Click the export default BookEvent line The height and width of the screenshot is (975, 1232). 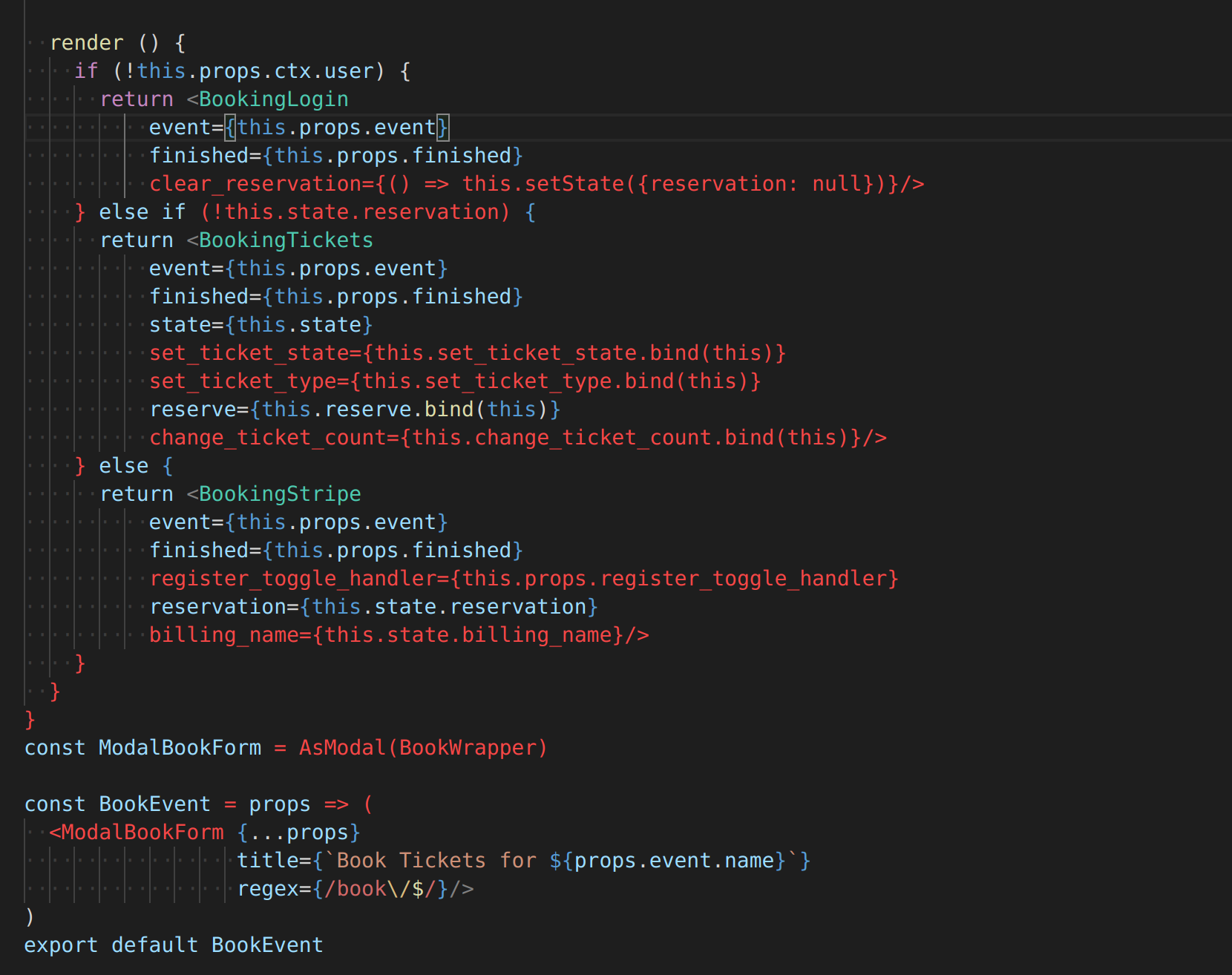pos(173,945)
